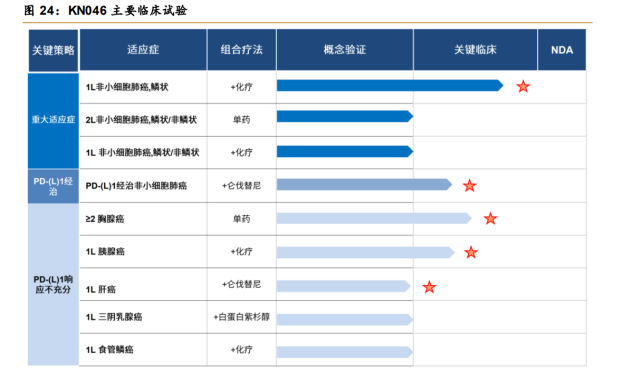Click the progress bar for 1L 胰腺癌
This screenshot has height=372, width=641.
(365, 252)
